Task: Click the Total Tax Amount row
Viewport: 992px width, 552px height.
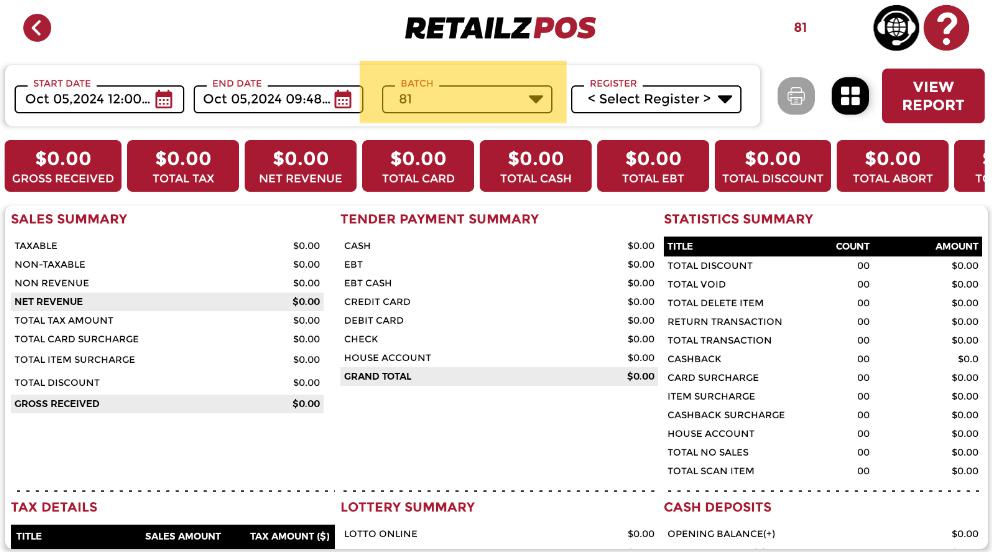Action: [167, 321]
